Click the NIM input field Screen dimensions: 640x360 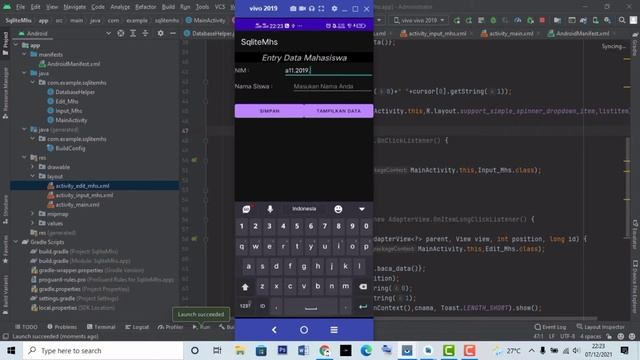(328, 71)
